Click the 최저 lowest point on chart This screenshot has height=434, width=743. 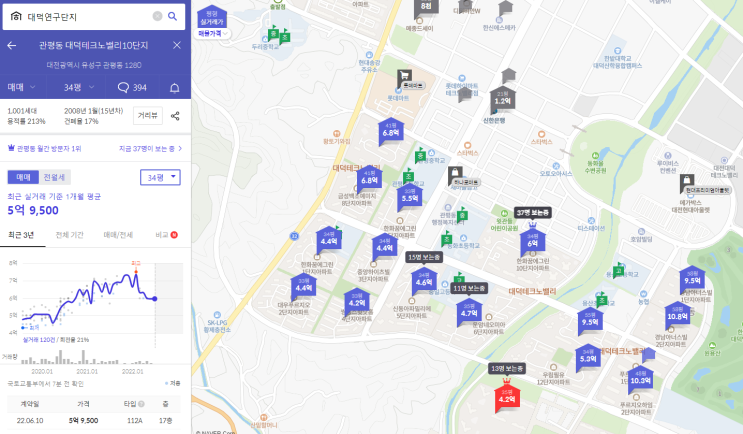pyautogui.click(x=23, y=327)
